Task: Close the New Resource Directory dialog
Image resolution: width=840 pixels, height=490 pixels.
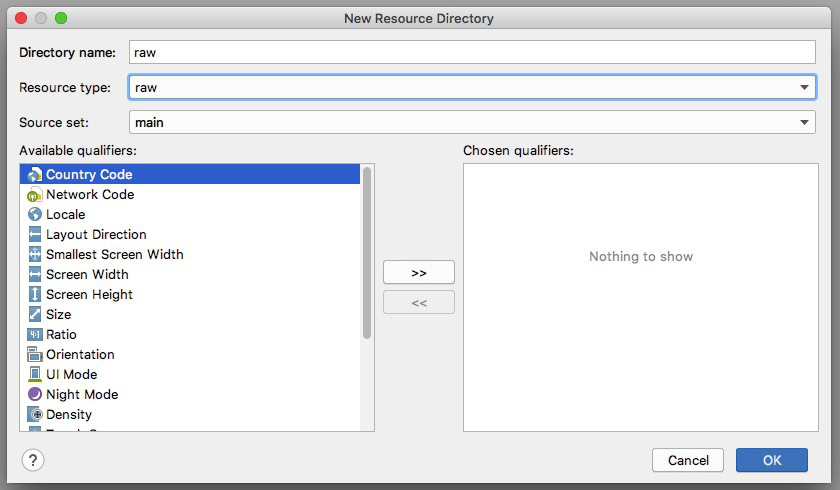Action: click(x=21, y=18)
